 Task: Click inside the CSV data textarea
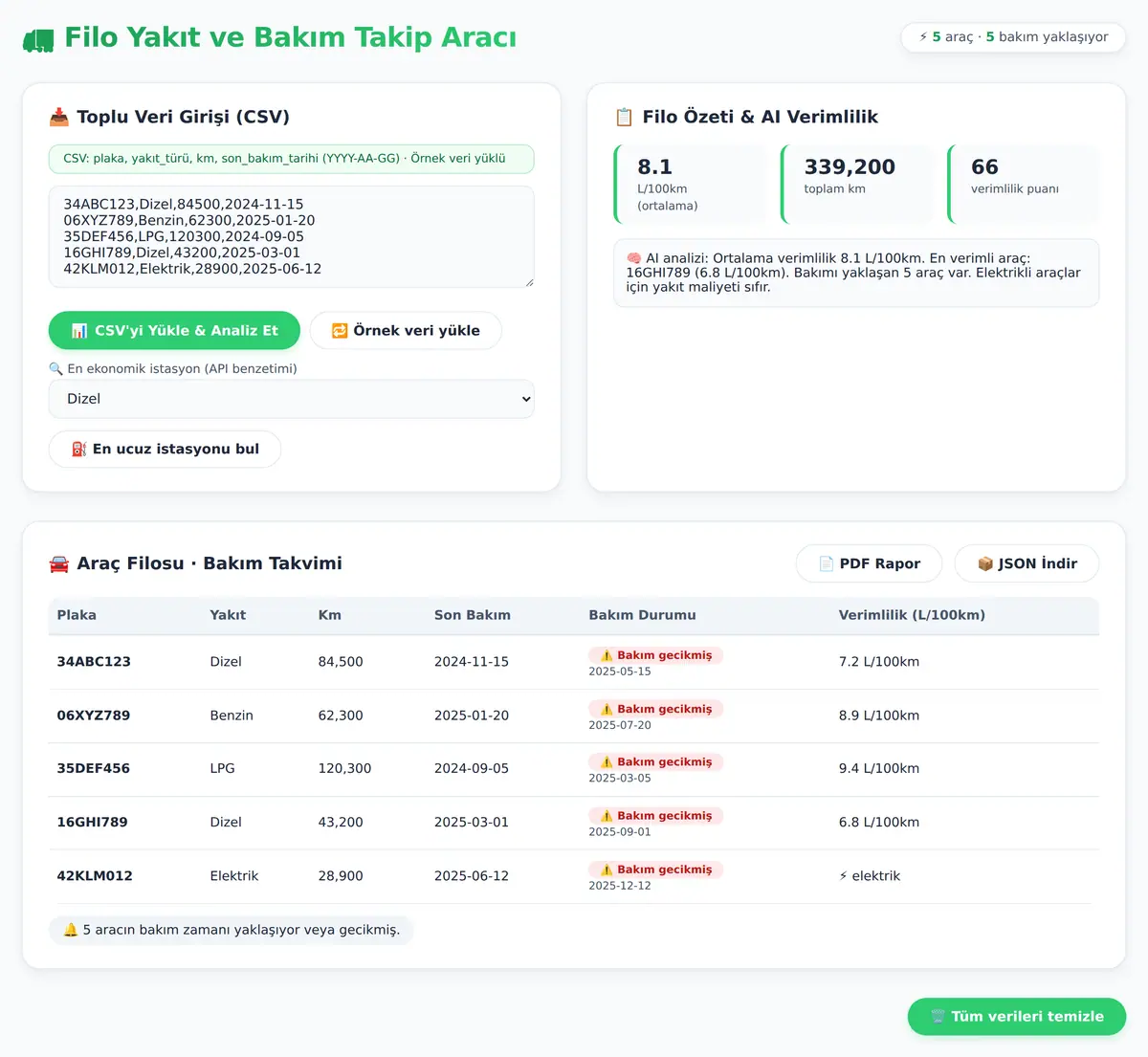point(291,237)
